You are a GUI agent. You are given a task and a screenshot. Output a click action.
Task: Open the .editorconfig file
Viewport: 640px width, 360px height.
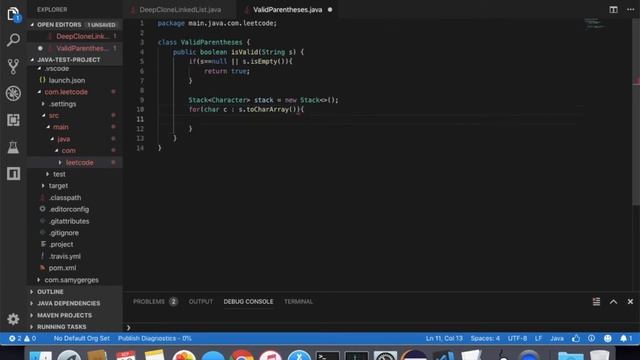coord(75,209)
